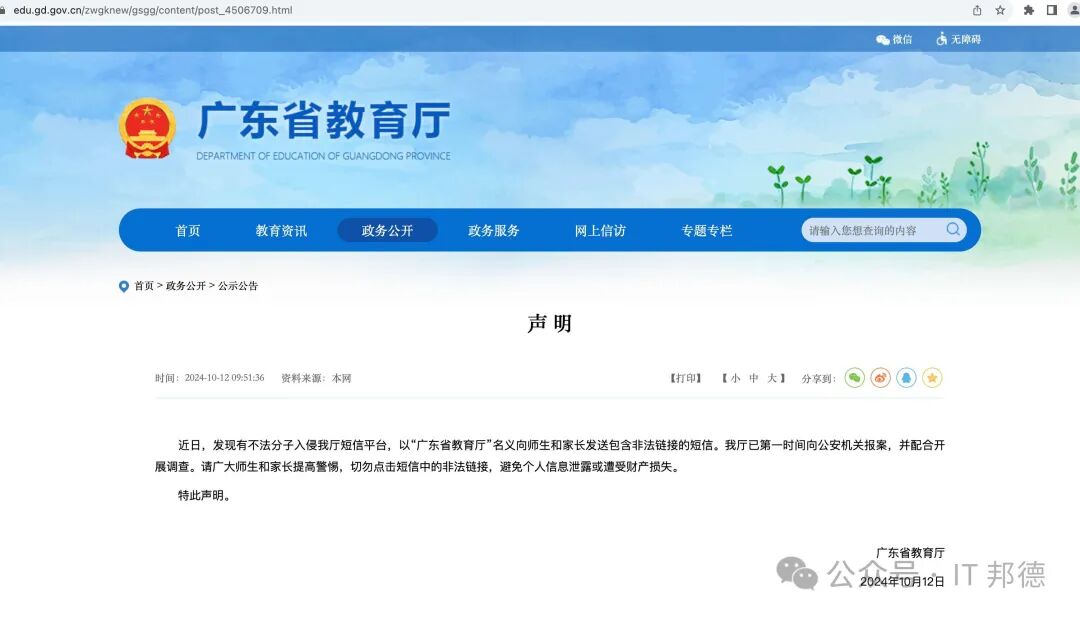Set font size to 中
1080x618 pixels.
754,378
